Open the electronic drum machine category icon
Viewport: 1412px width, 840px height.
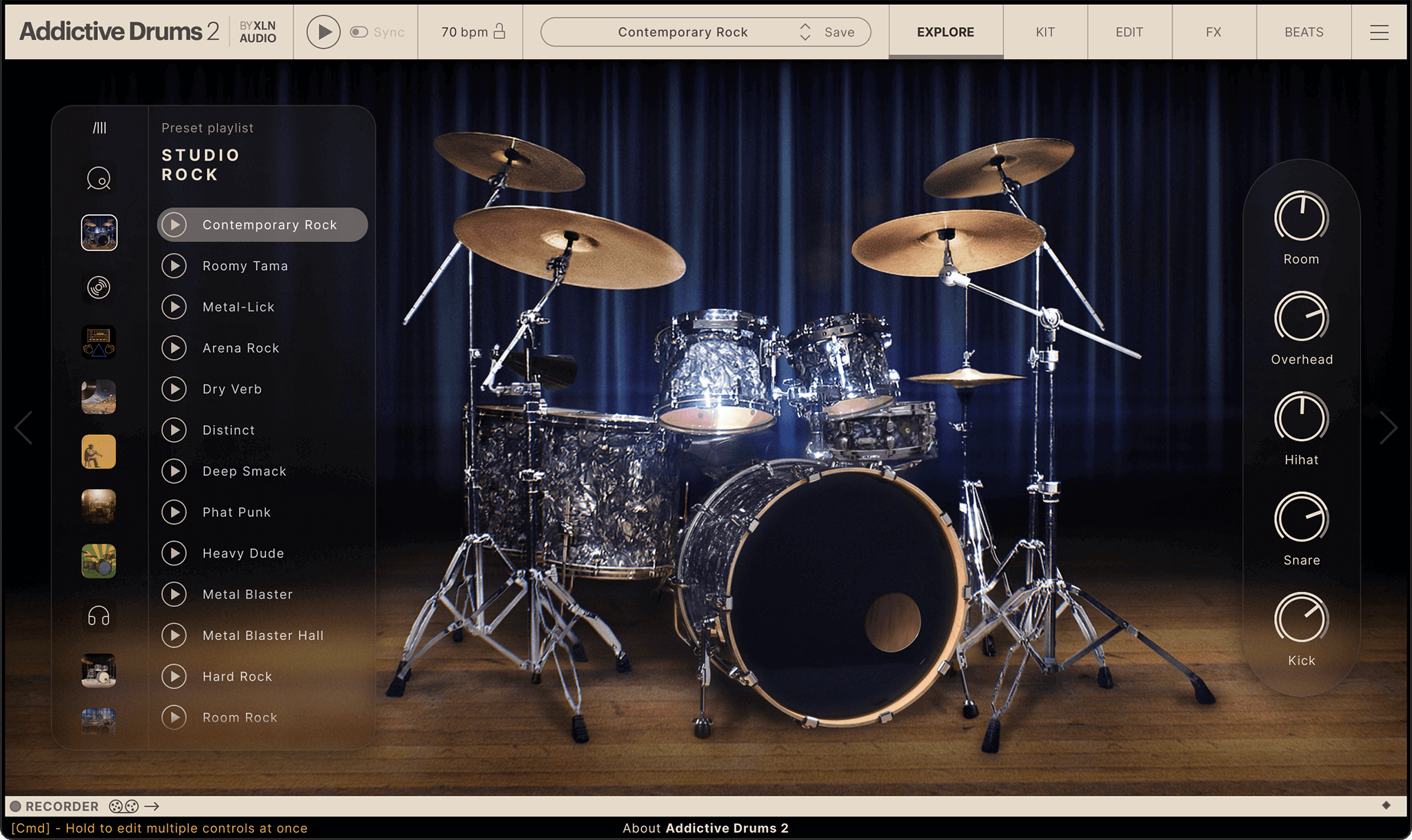tap(99, 342)
